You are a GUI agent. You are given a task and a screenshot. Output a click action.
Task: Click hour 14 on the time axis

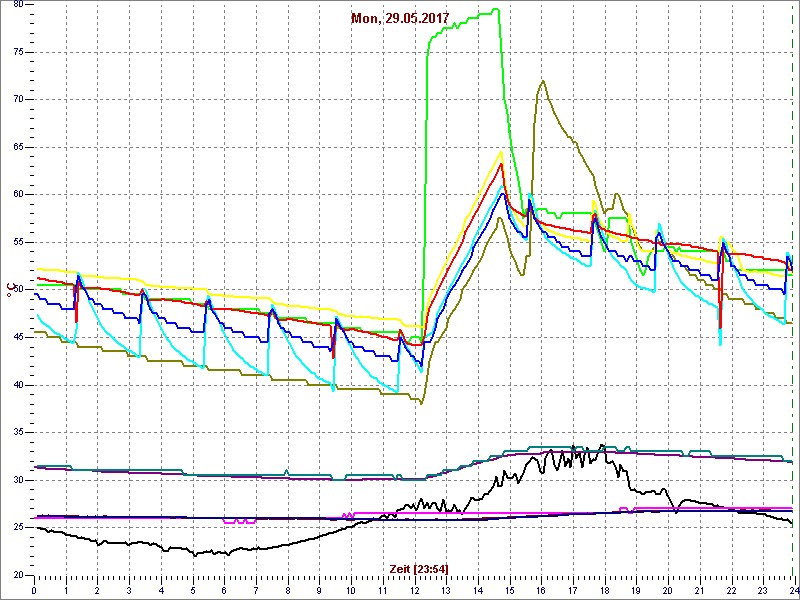pyautogui.click(x=478, y=591)
